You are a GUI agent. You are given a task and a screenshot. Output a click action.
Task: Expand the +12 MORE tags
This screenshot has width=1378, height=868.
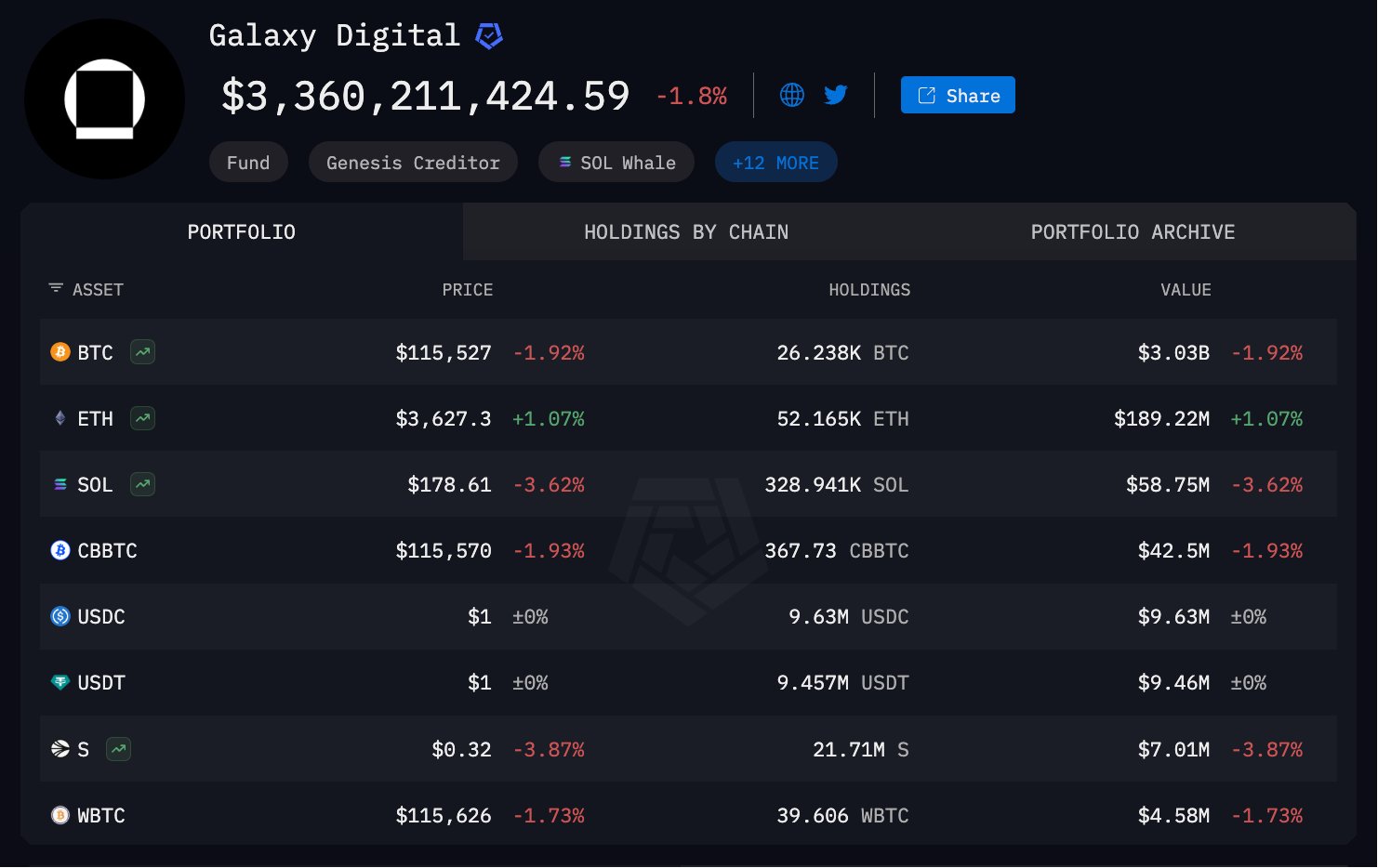coord(775,163)
